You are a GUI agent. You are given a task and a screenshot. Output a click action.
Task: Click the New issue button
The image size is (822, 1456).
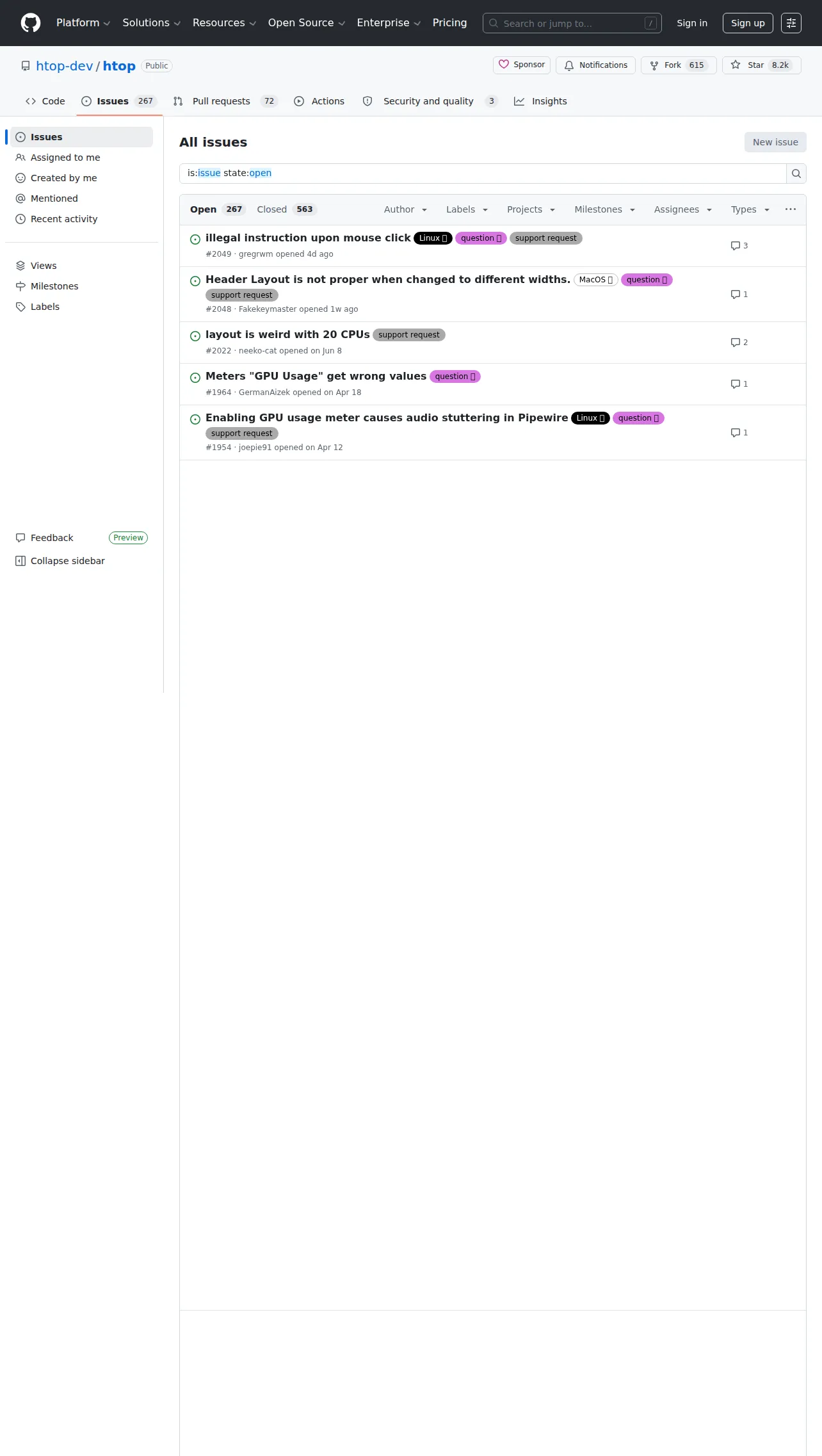[775, 142]
